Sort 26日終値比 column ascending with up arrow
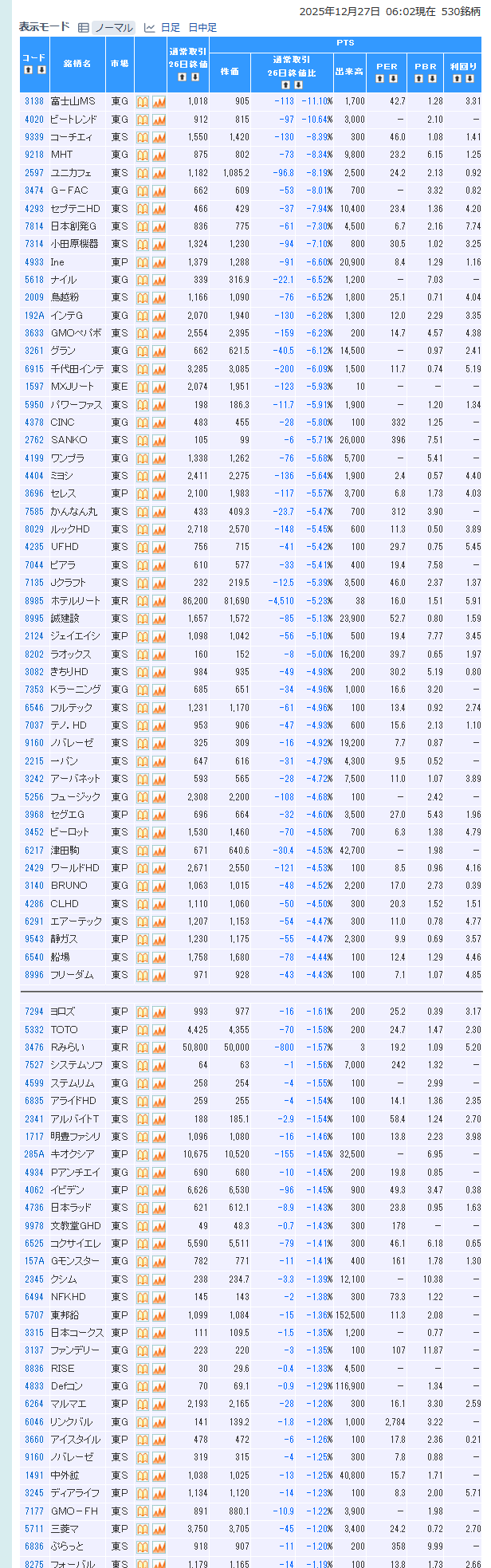Image resolution: width=491 pixels, height=1568 pixels. click(285, 84)
